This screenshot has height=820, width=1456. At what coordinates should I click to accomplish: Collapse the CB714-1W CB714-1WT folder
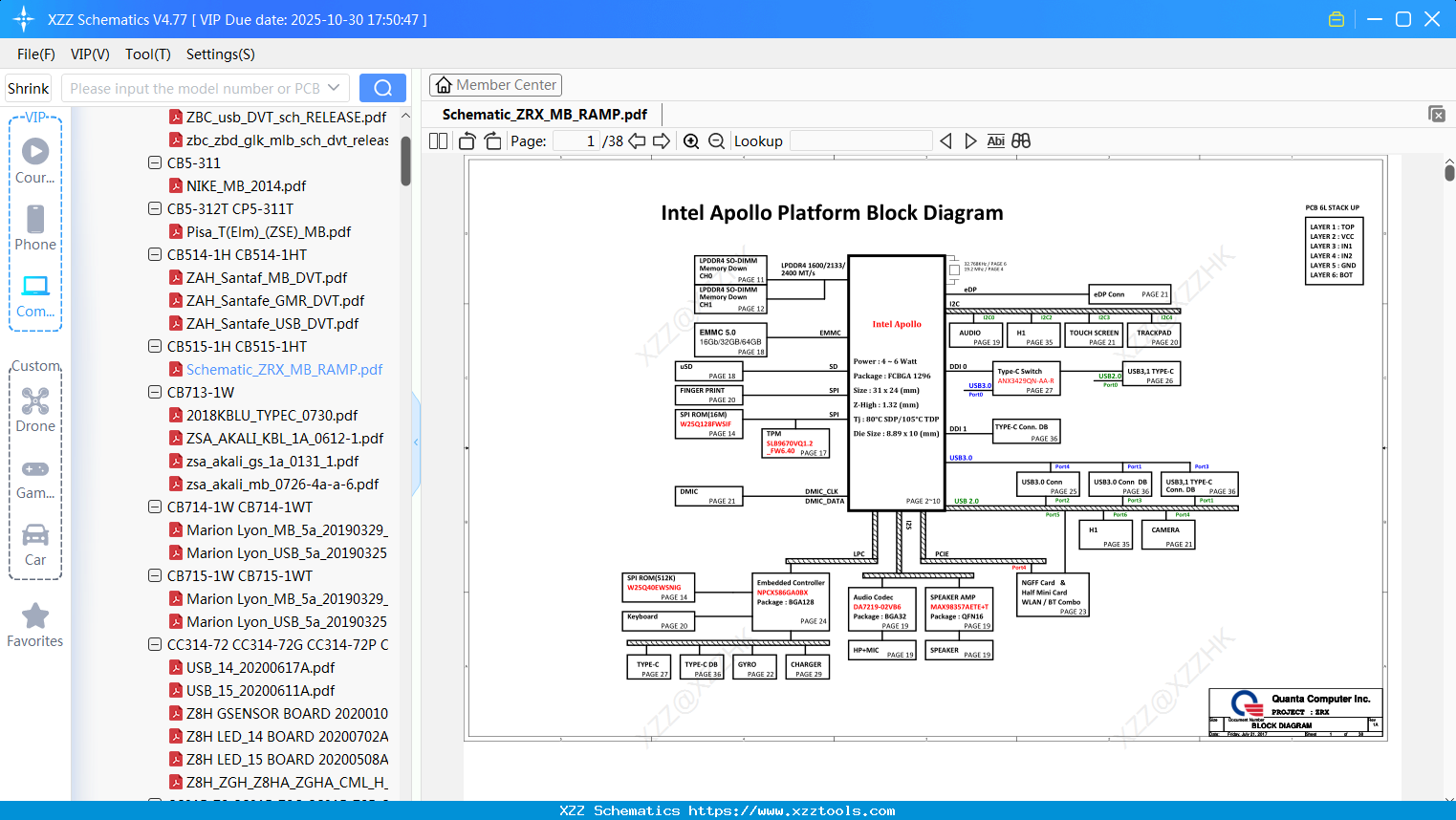coord(155,507)
